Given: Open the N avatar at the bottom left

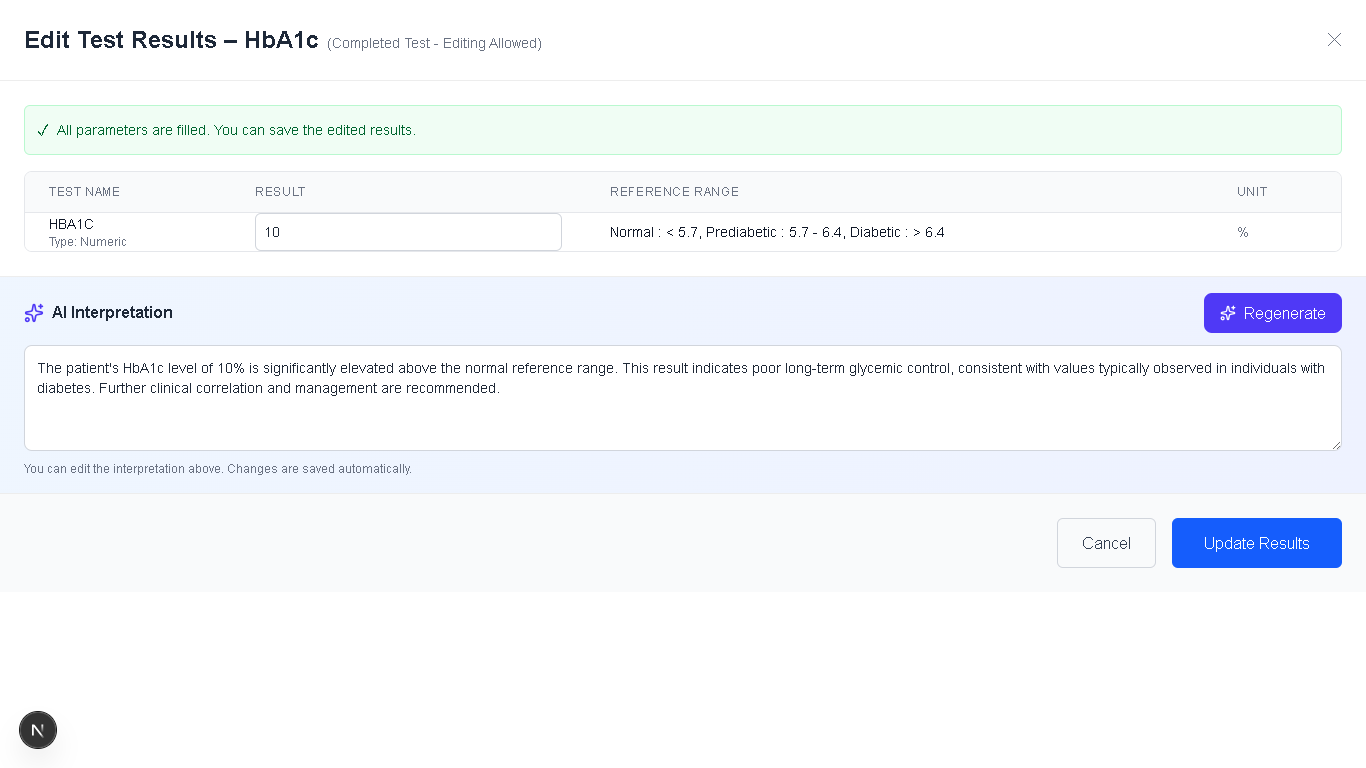Looking at the screenshot, I should coord(38,730).
